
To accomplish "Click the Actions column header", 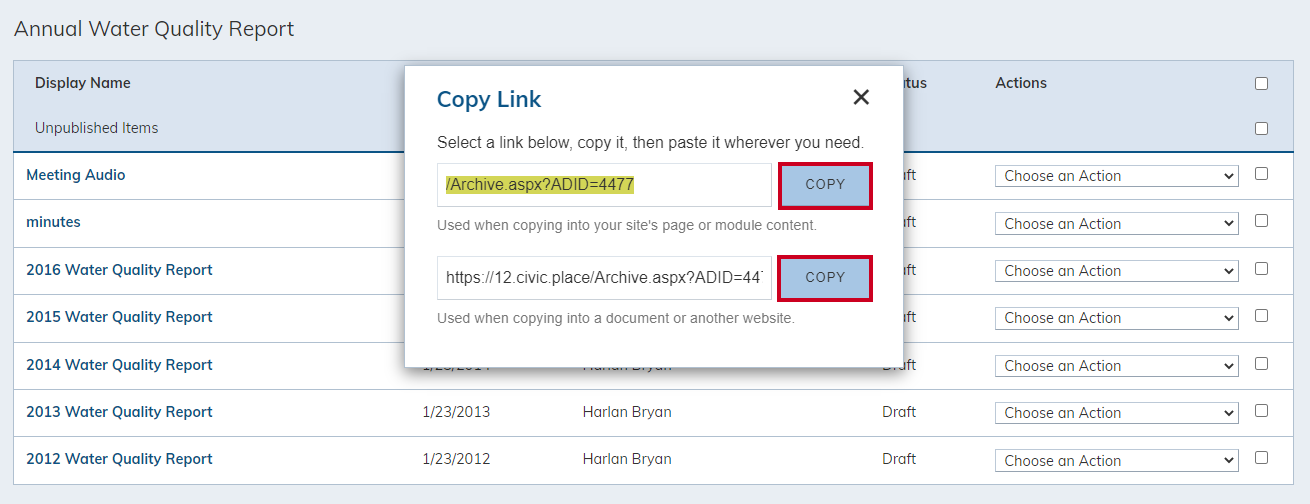I will click(1021, 83).
